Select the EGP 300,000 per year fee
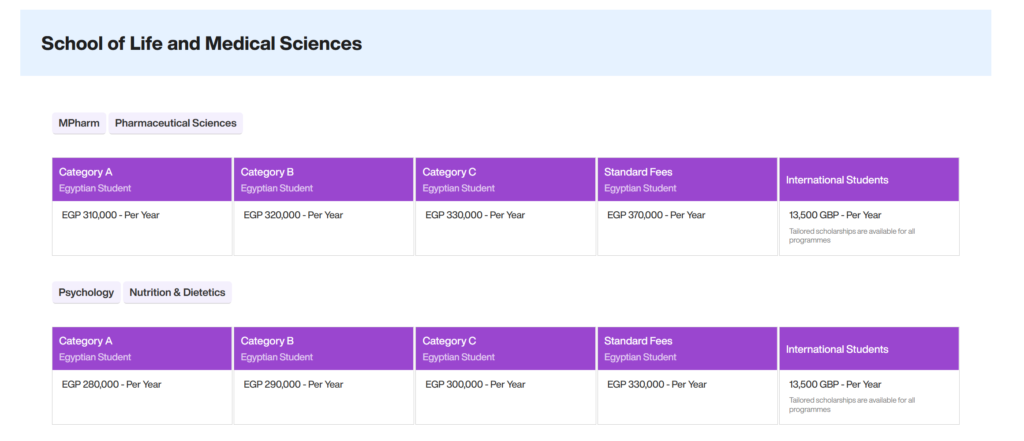The image size is (1024, 441). 475,384
